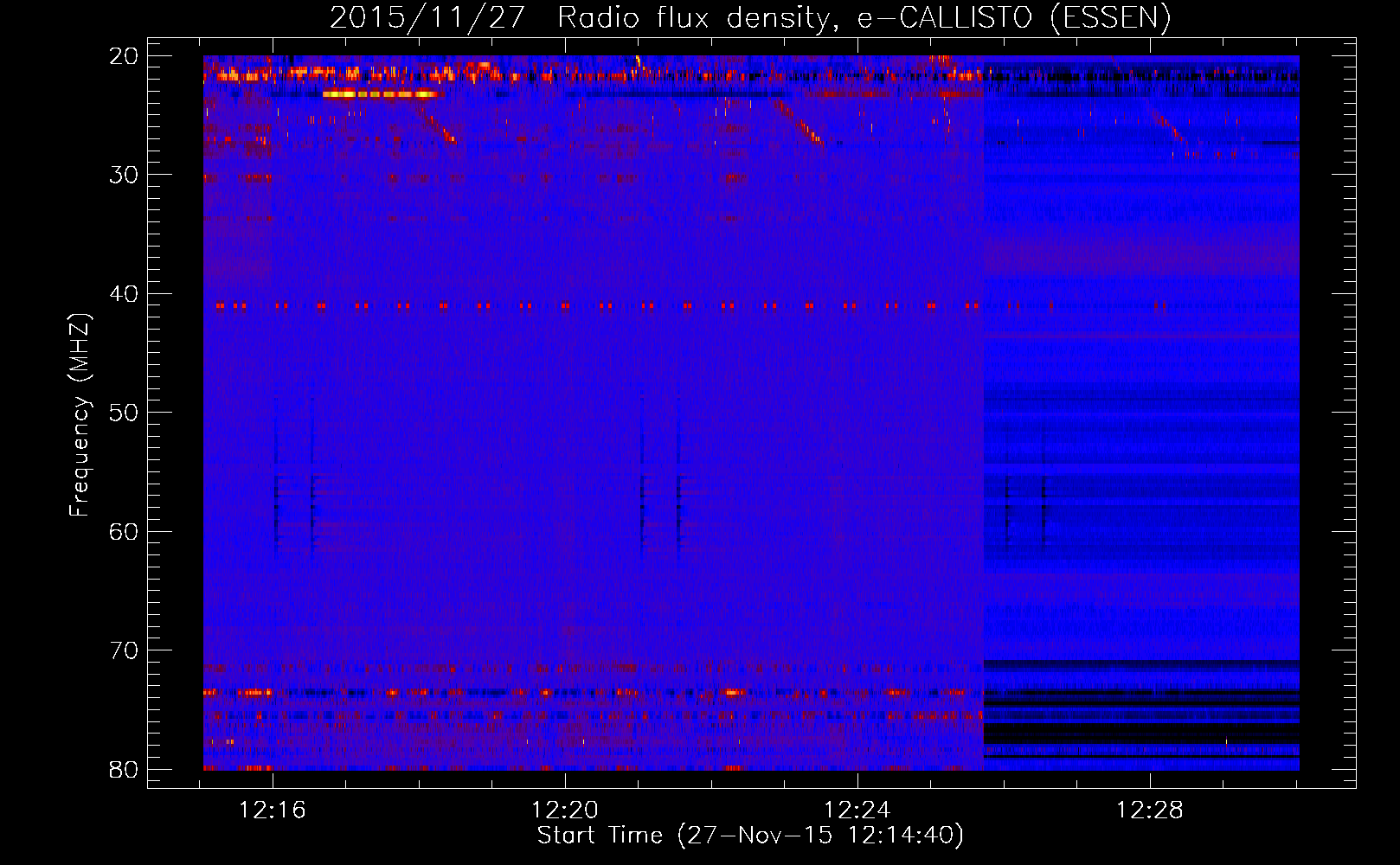1400x865 pixels.
Task: Click the 12:24 time tick label
Action: (857, 811)
